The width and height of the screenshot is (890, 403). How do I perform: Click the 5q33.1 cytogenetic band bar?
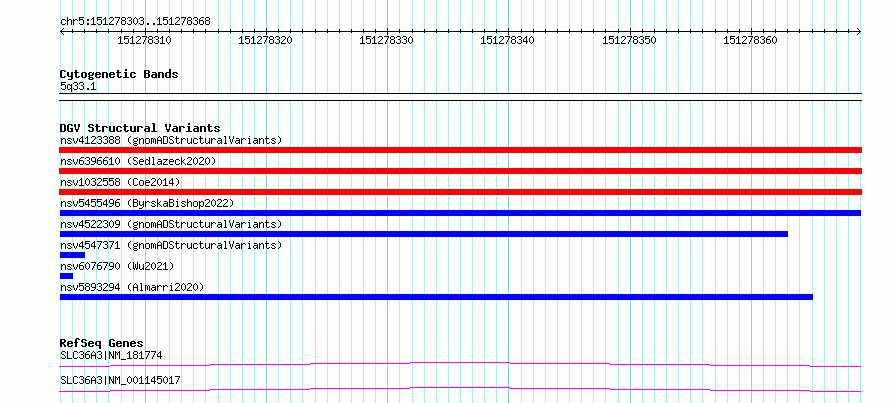[460, 96]
